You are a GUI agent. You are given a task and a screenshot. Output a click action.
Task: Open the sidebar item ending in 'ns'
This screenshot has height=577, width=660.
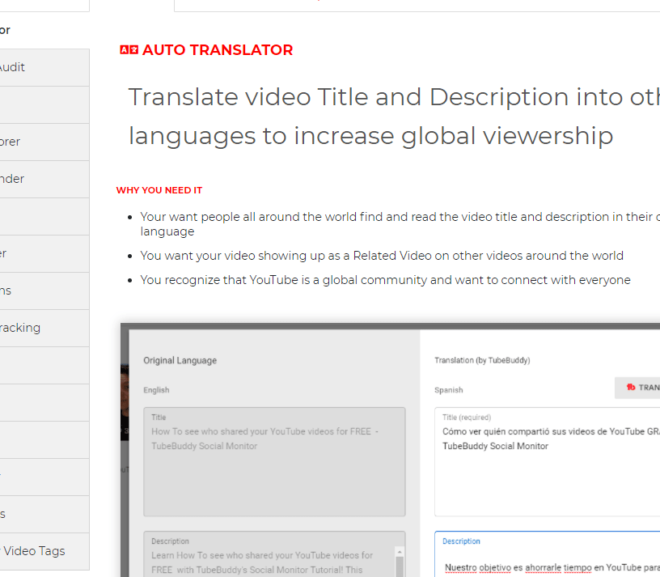pyautogui.click(x=44, y=291)
